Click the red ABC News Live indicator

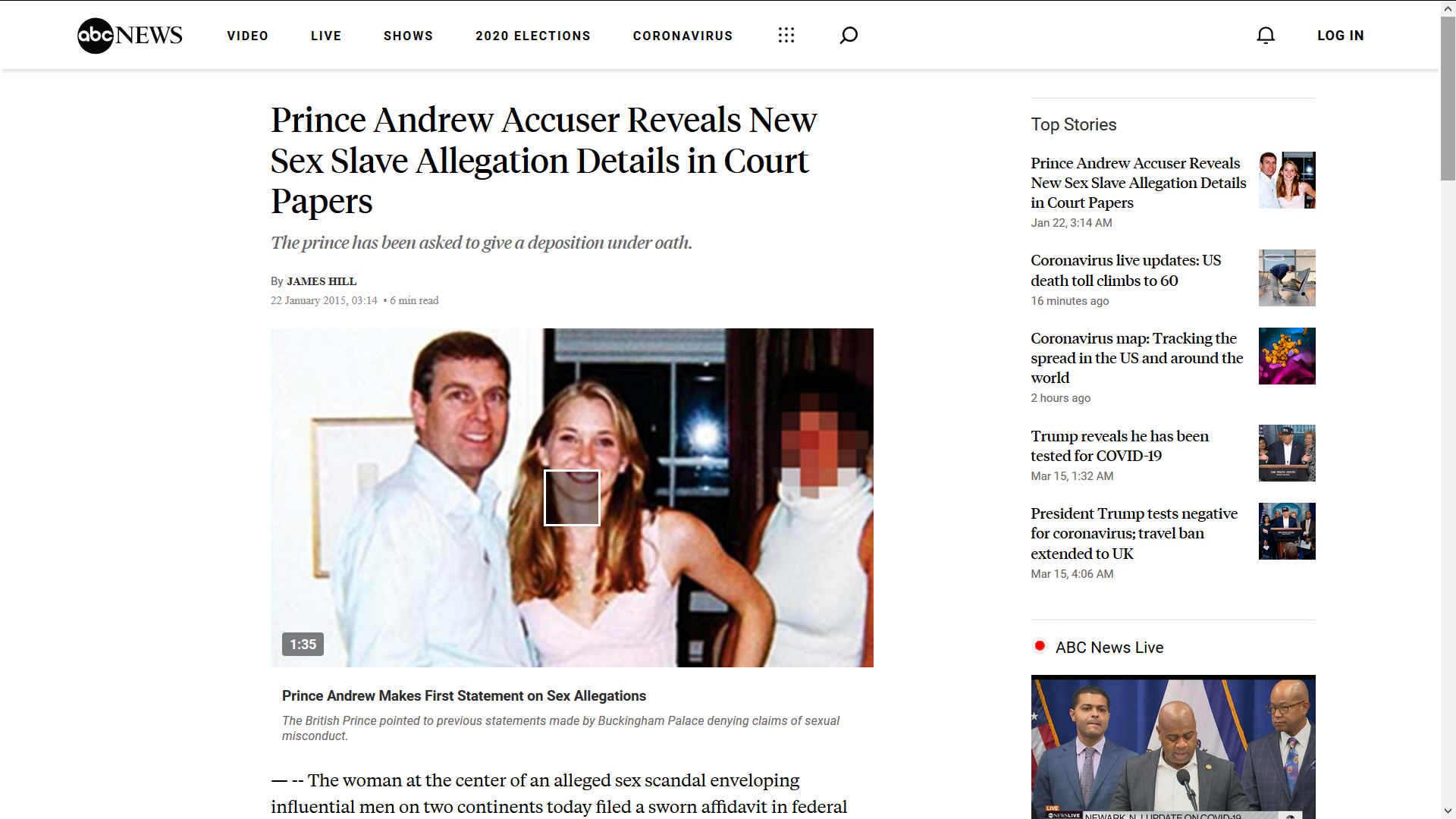pyautogui.click(x=1039, y=646)
